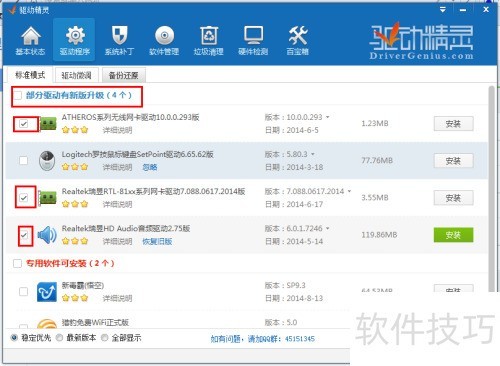Open the title bar dropdown menu icon
500x366 pixels.
click(443, 10)
